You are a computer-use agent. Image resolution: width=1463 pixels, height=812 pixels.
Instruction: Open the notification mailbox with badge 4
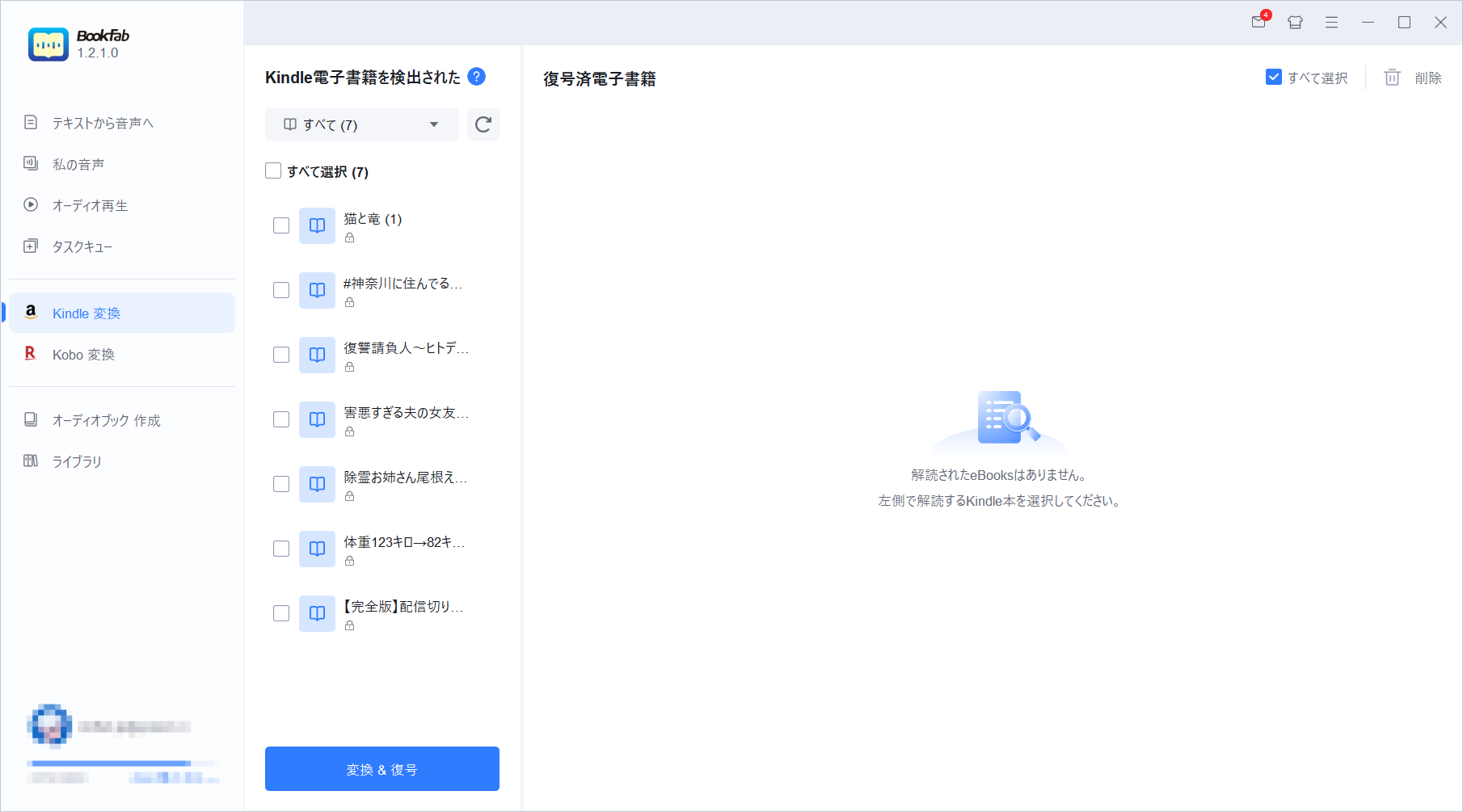tap(1258, 22)
